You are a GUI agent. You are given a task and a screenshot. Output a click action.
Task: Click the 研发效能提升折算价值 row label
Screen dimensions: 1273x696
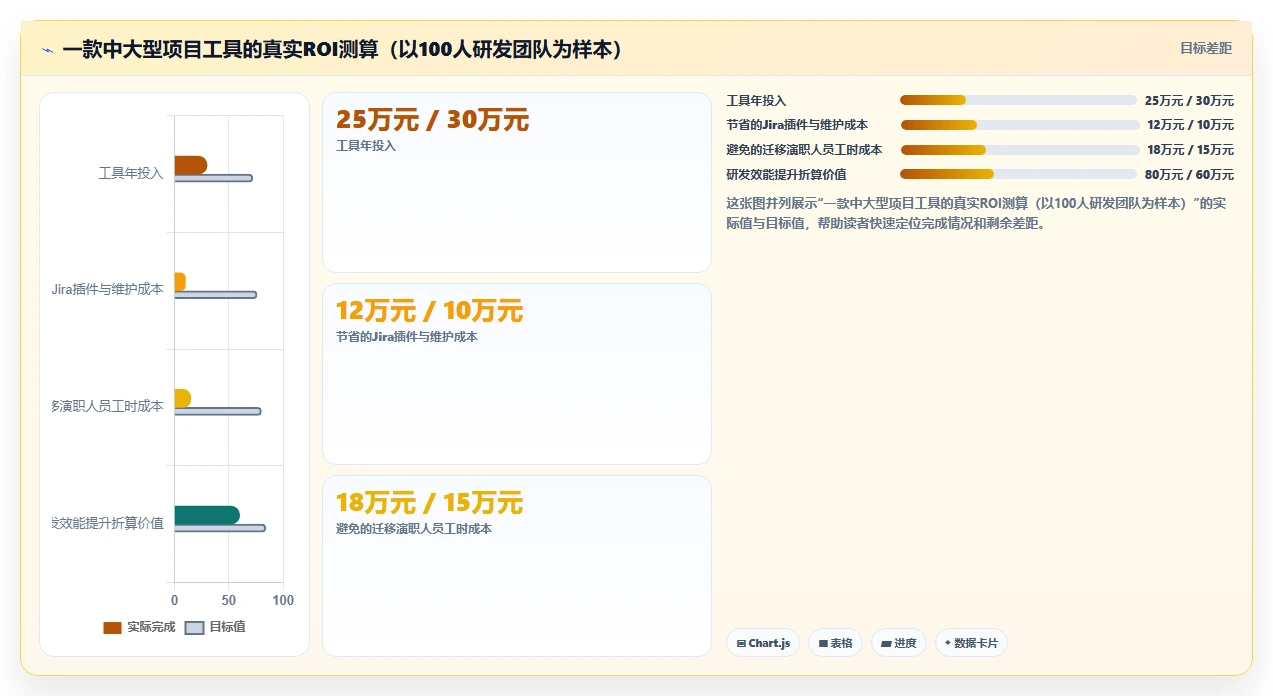[x=786, y=174]
